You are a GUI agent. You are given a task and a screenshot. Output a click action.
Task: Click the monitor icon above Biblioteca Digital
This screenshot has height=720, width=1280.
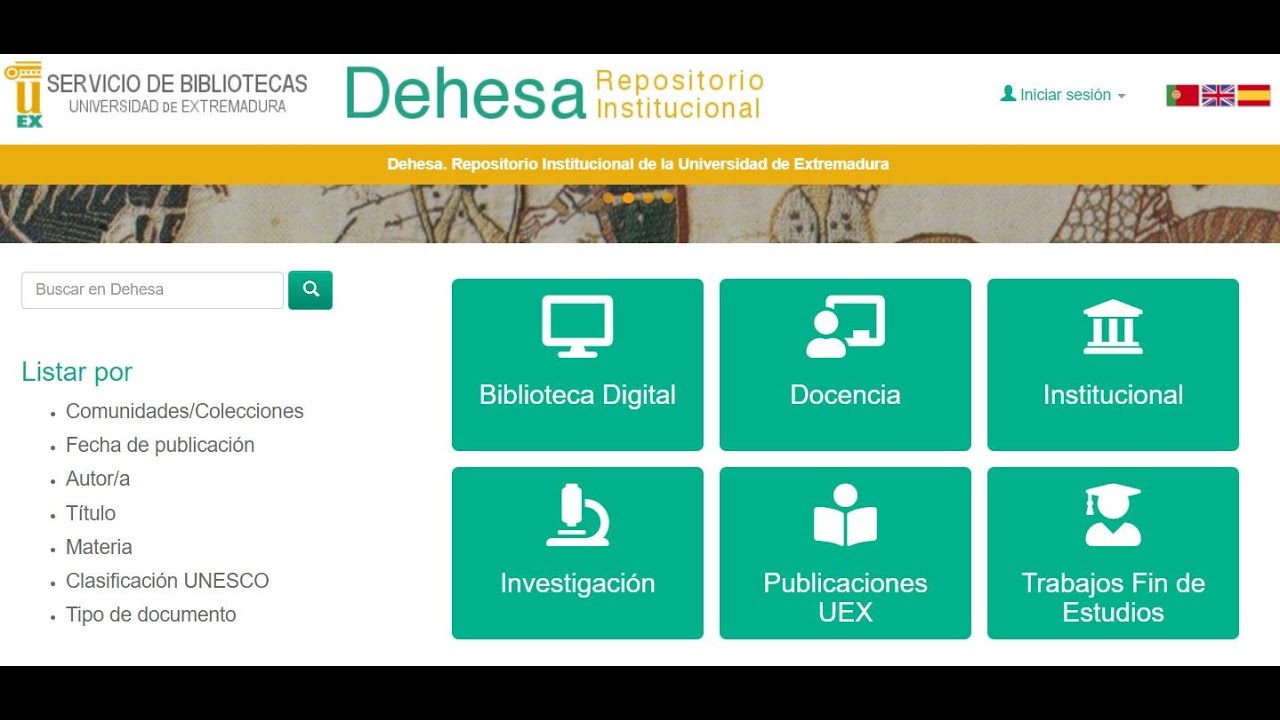[577, 327]
